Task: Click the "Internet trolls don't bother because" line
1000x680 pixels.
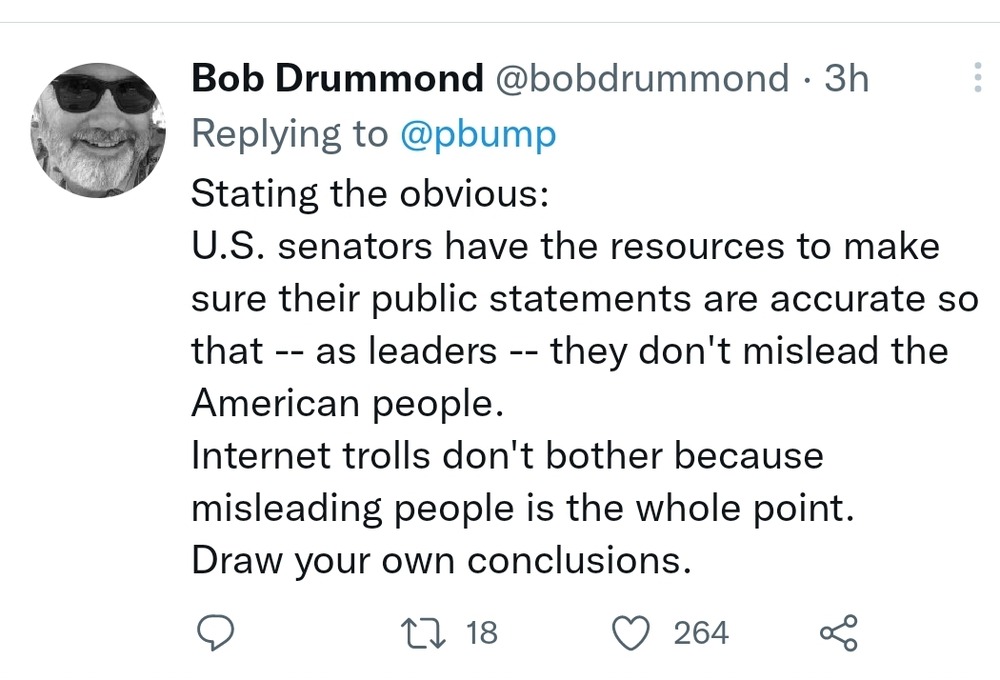Action: [507, 455]
